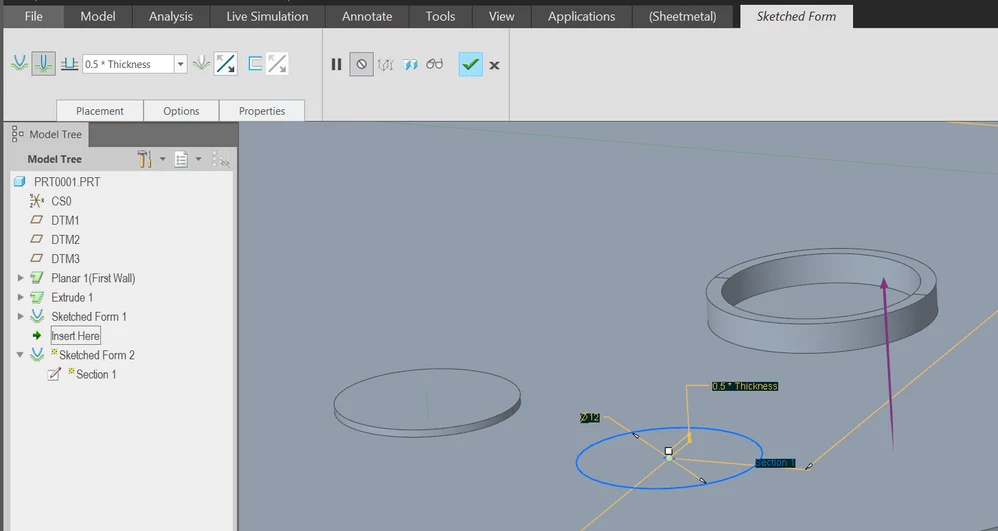Select the Extrude 1 feature
Image resolution: width=998 pixels, height=531 pixels.
click(x=72, y=297)
